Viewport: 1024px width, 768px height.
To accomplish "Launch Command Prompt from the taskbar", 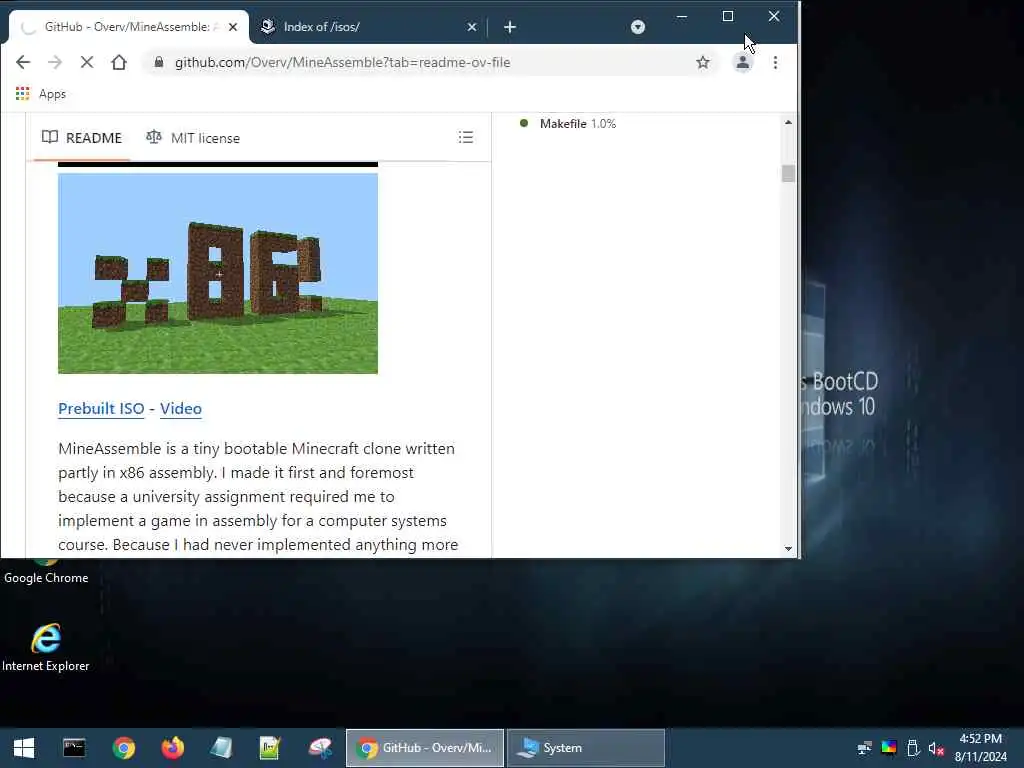I will (x=74, y=748).
